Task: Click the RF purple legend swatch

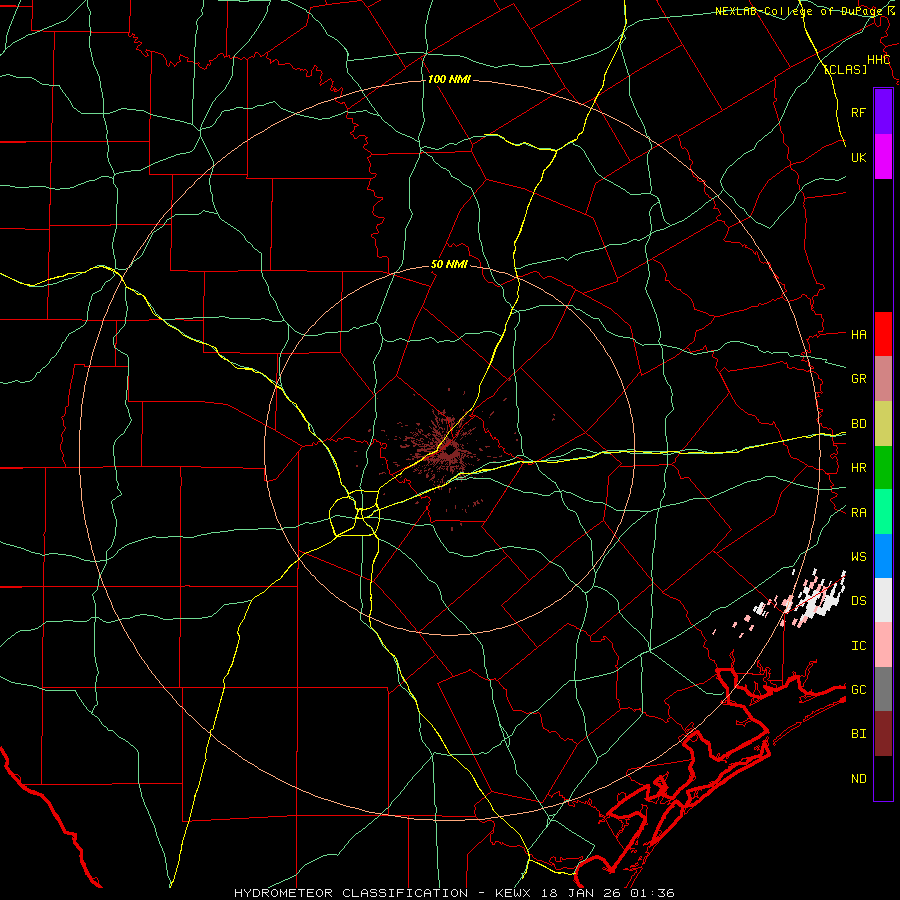Action: (883, 112)
